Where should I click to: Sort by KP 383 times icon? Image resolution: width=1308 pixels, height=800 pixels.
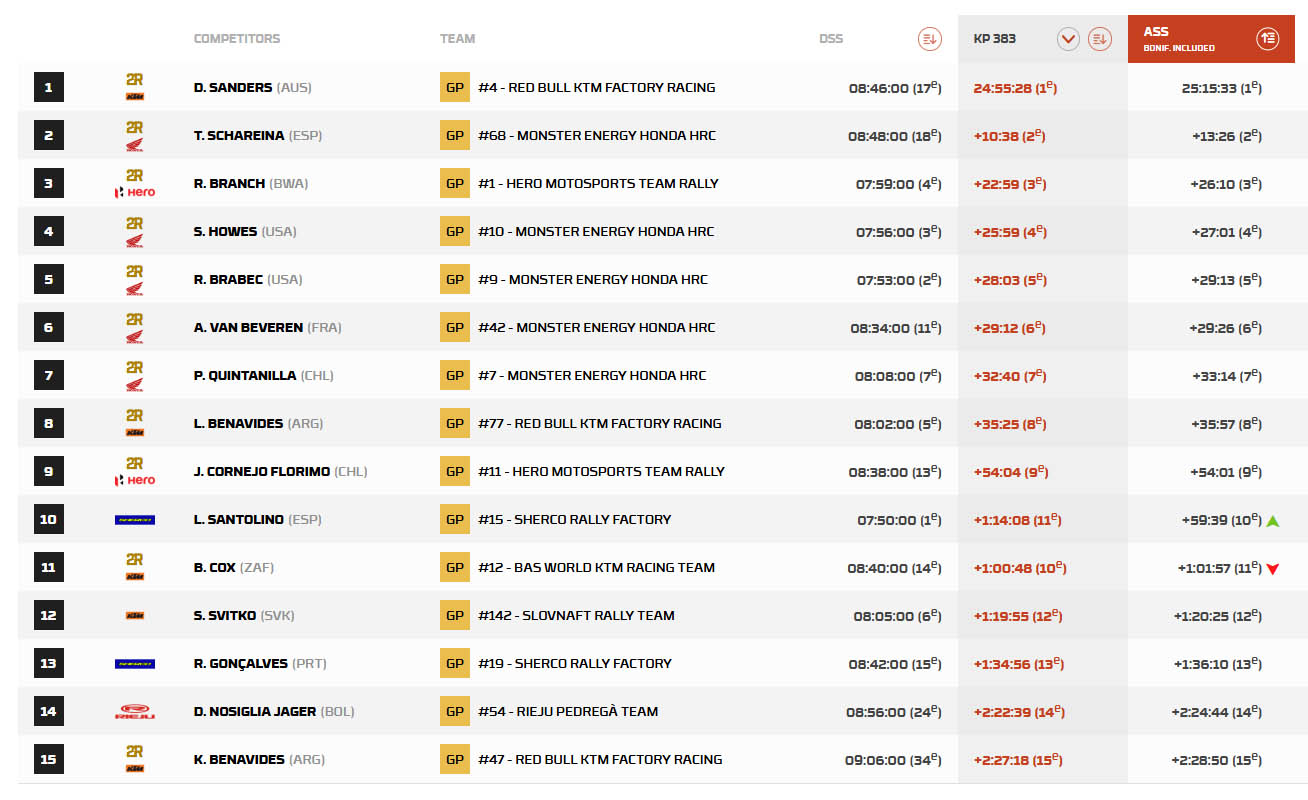[1100, 39]
